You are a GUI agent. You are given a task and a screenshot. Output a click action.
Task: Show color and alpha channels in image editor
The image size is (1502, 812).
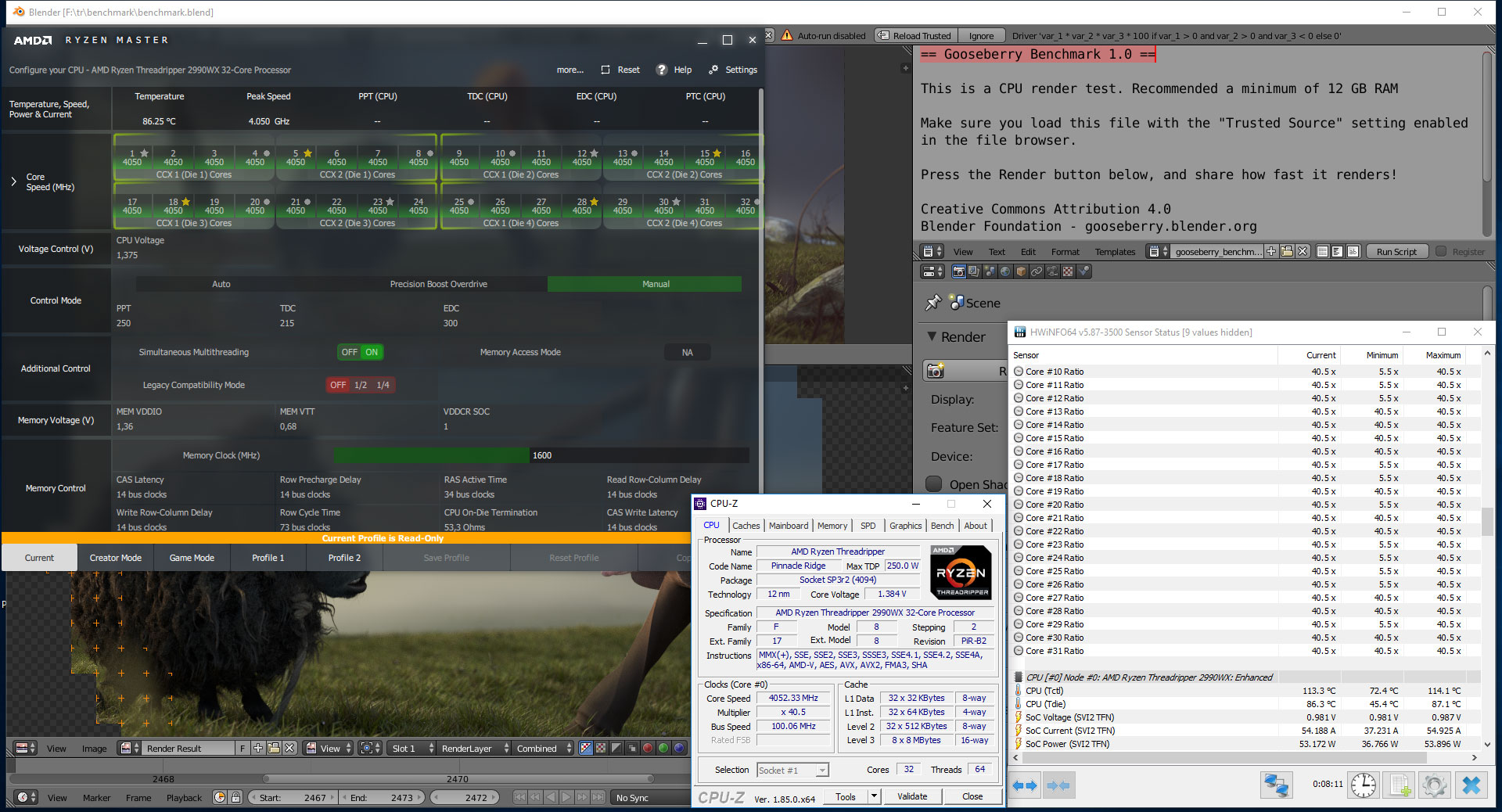point(585,748)
